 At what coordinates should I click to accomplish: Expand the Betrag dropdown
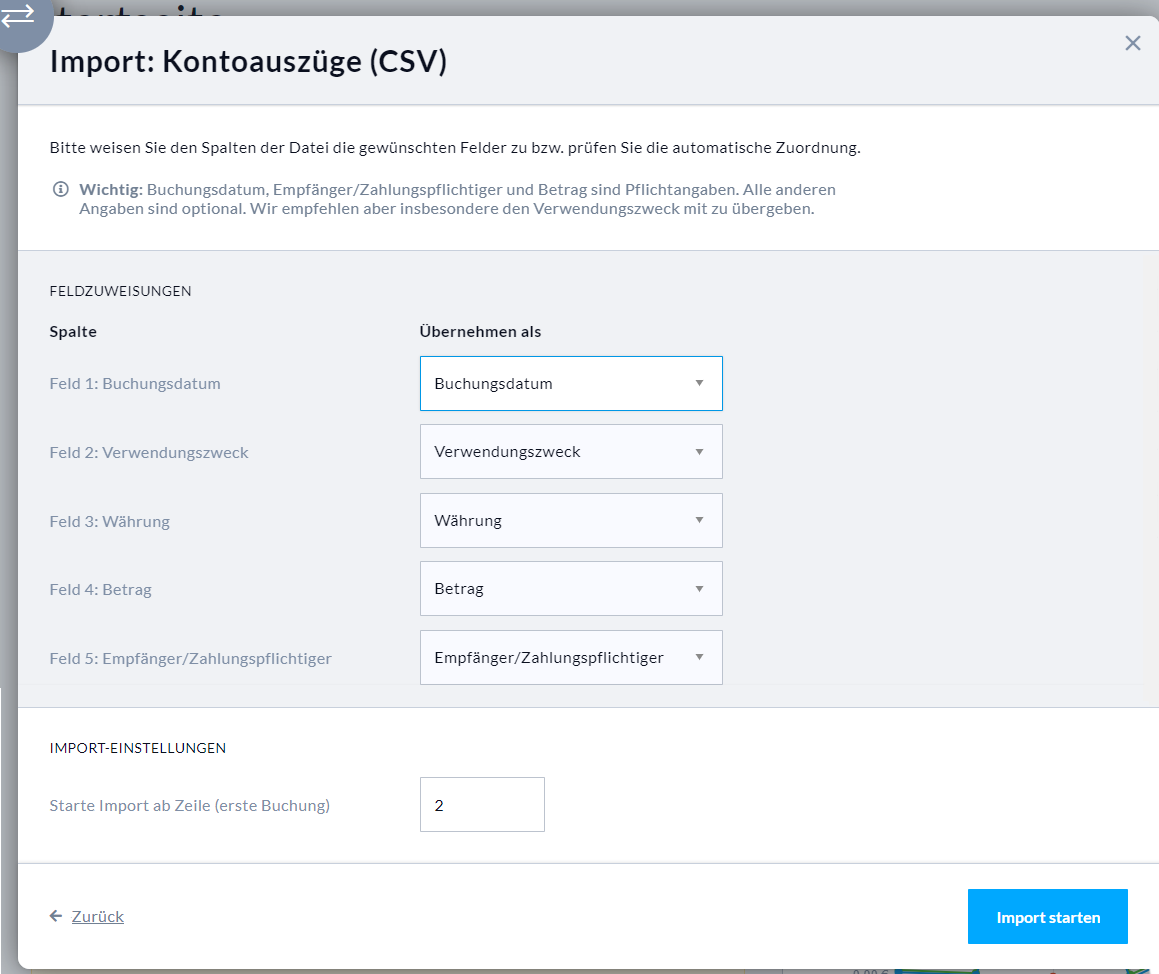(x=571, y=589)
